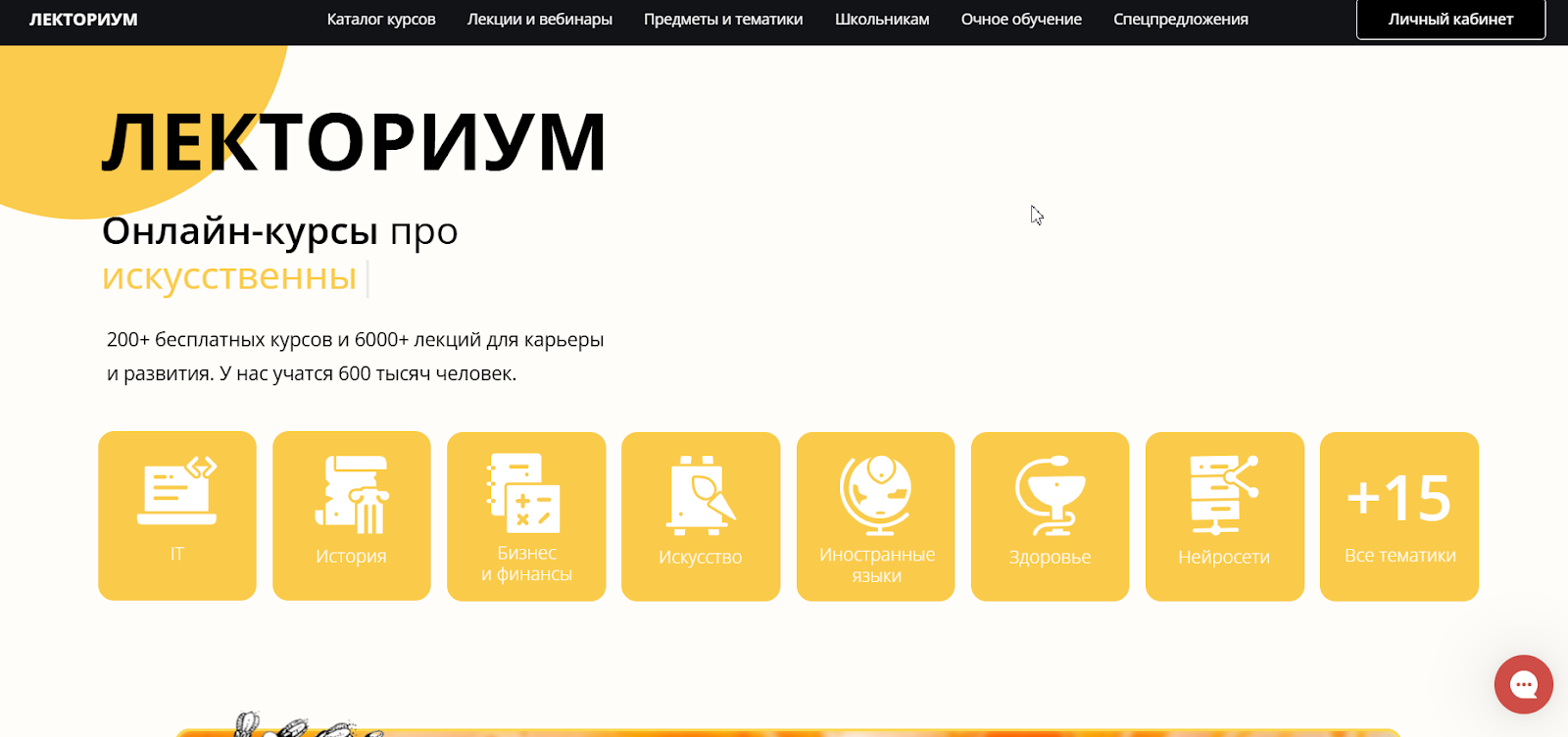Select Школьникам in the navigation
This screenshot has width=1568, height=737.
pos(882,20)
